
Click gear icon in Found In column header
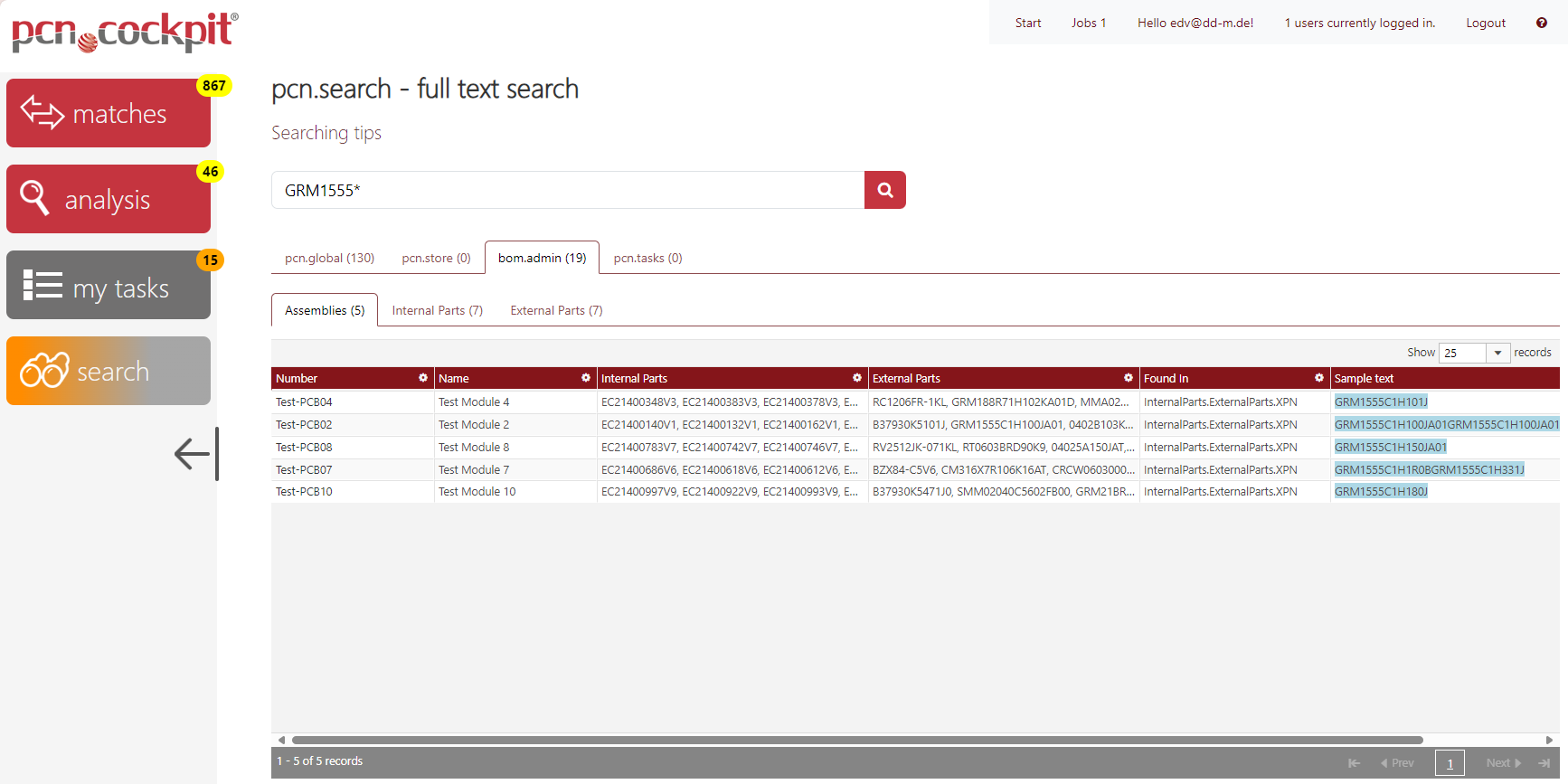point(1318,378)
